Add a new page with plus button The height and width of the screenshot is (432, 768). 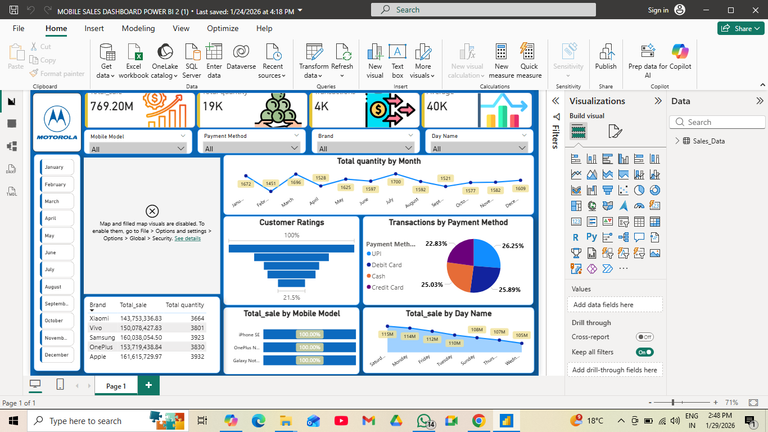tap(148, 385)
